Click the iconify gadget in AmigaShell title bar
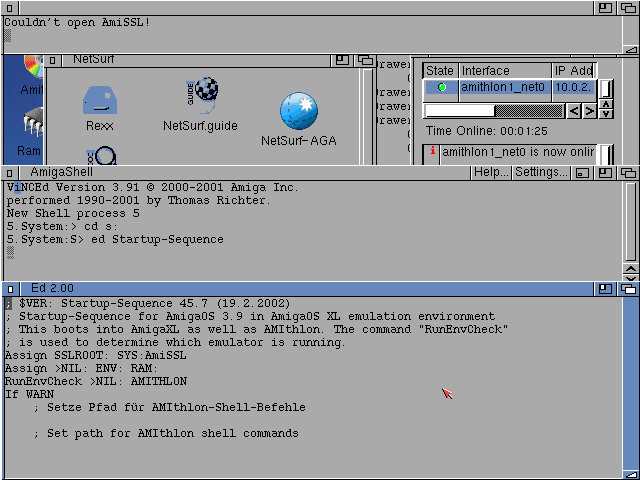640x480 pixels. click(582, 173)
